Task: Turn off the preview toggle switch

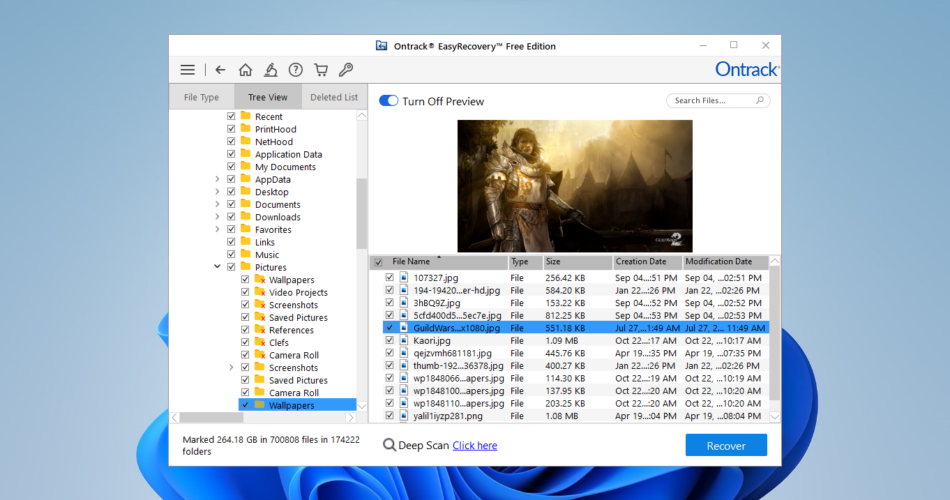Action: coord(389,101)
